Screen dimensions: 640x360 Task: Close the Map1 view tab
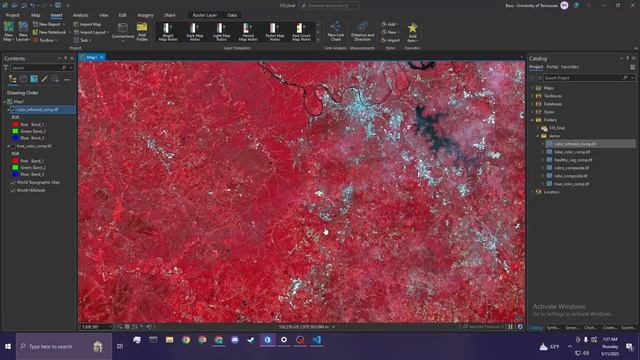[102, 57]
